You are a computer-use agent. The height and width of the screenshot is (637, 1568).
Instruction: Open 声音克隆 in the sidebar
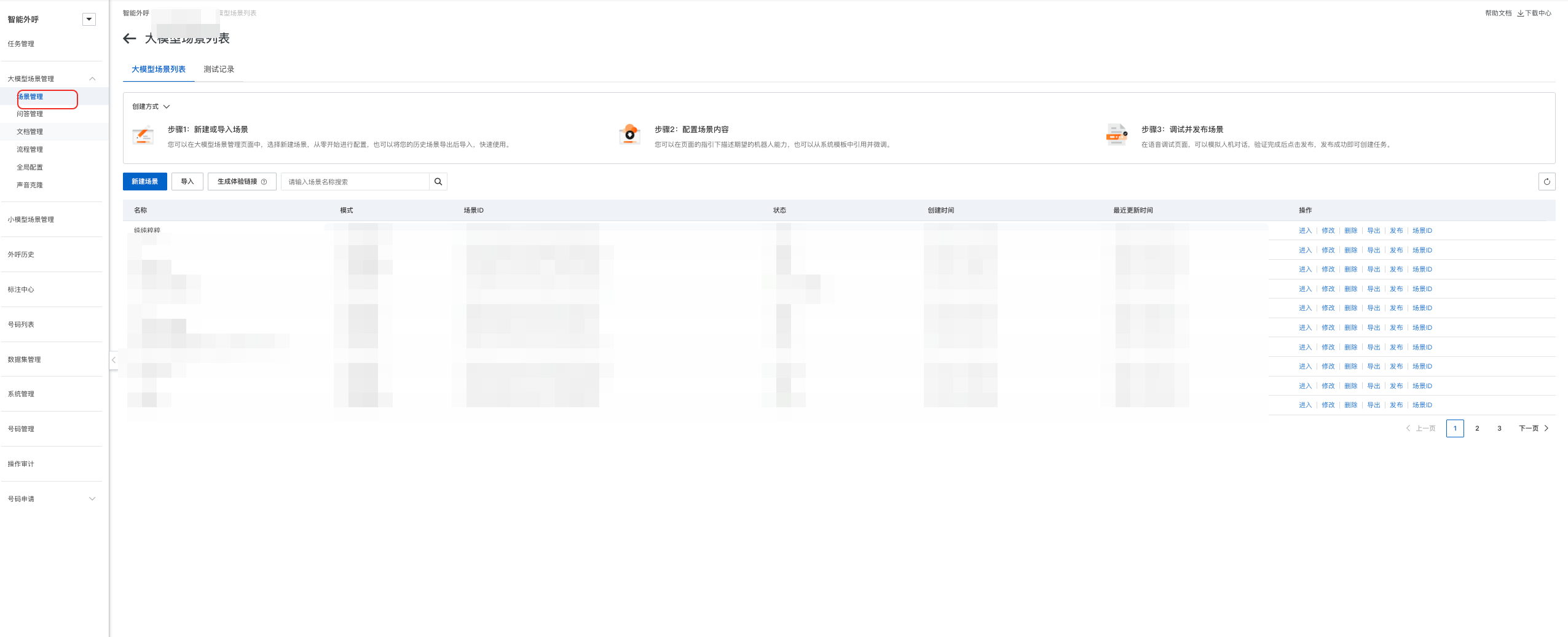(30, 186)
